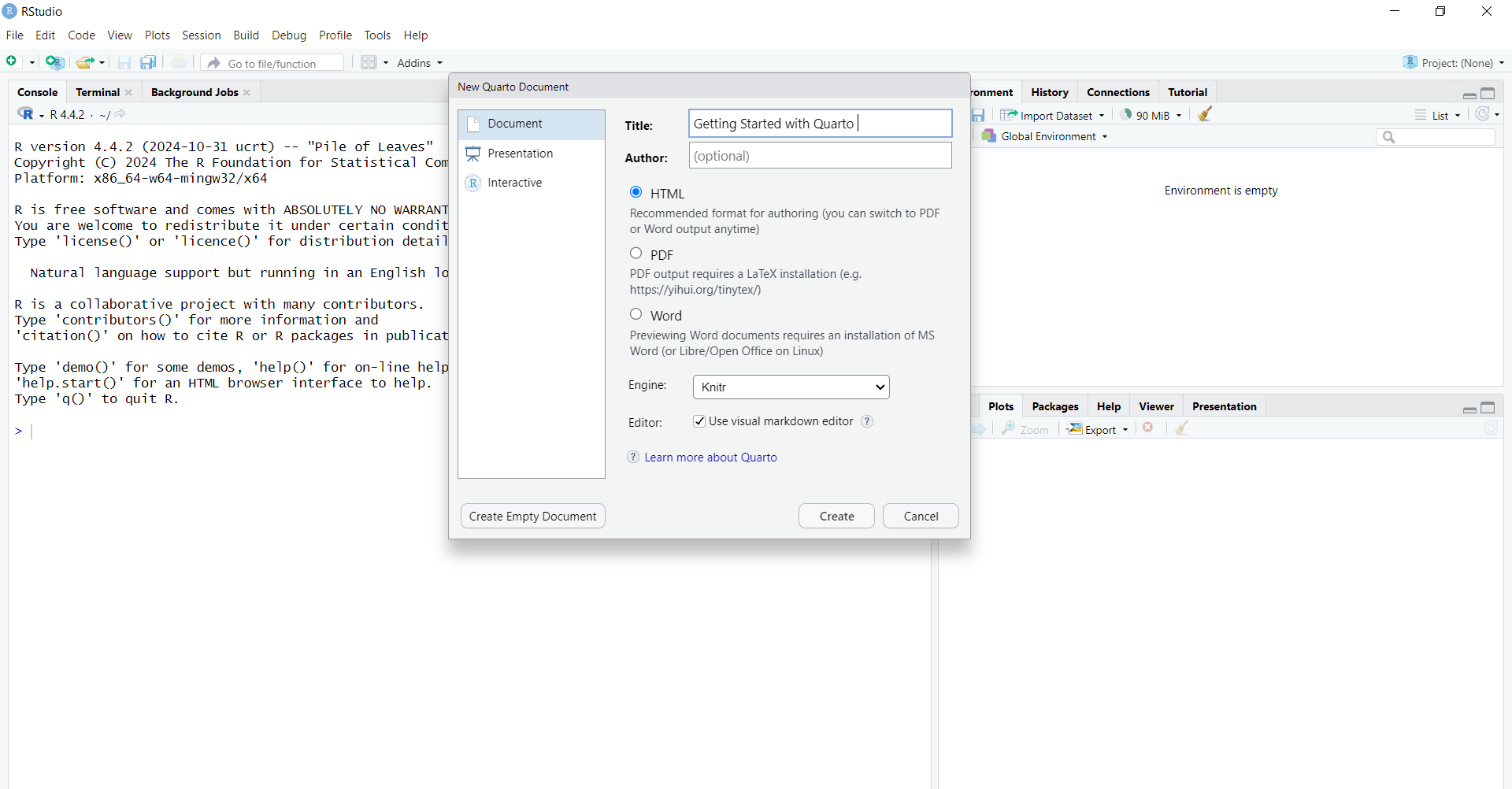Viewport: 1512px width, 789px height.
Task: Switch to the Packages tab
Action: pos(1055,406)
